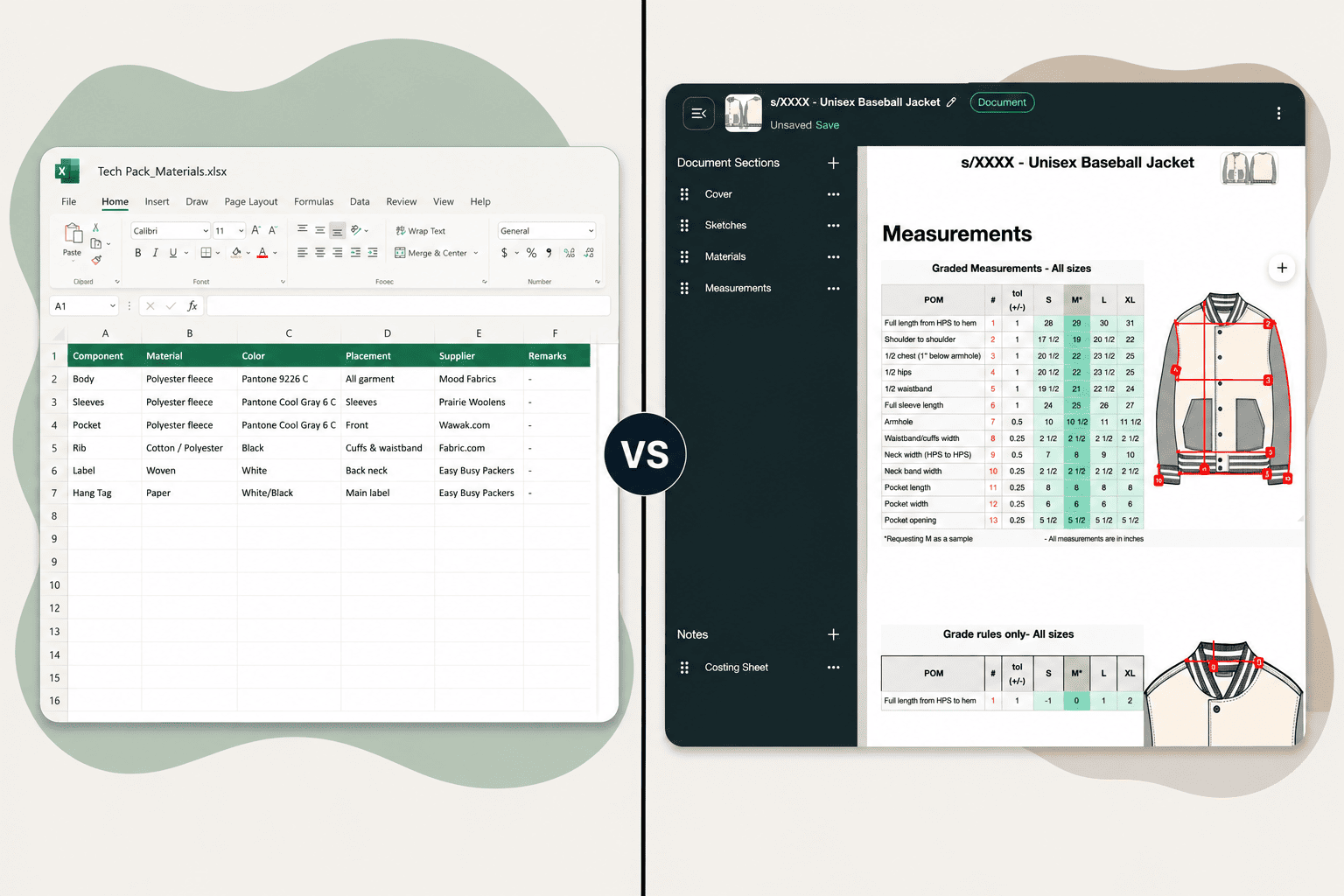1344x896 pixels.
Task: Add a new Document Section with plus
Action: tap(833, 163)
